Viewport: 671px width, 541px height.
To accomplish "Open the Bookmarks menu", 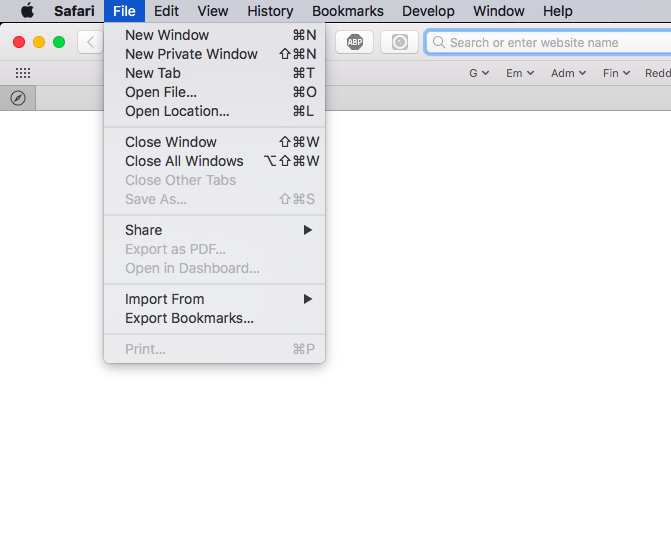I will [347, 11].
